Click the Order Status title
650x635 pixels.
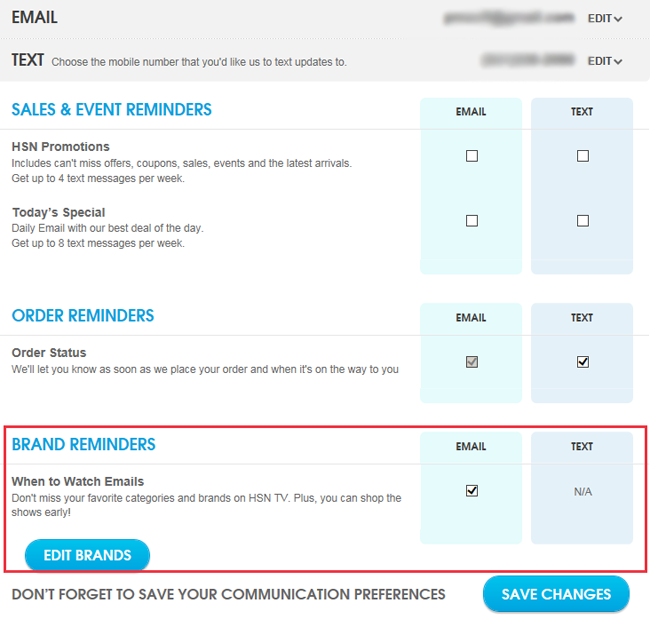pyautogui.click(x=49, y=353)
